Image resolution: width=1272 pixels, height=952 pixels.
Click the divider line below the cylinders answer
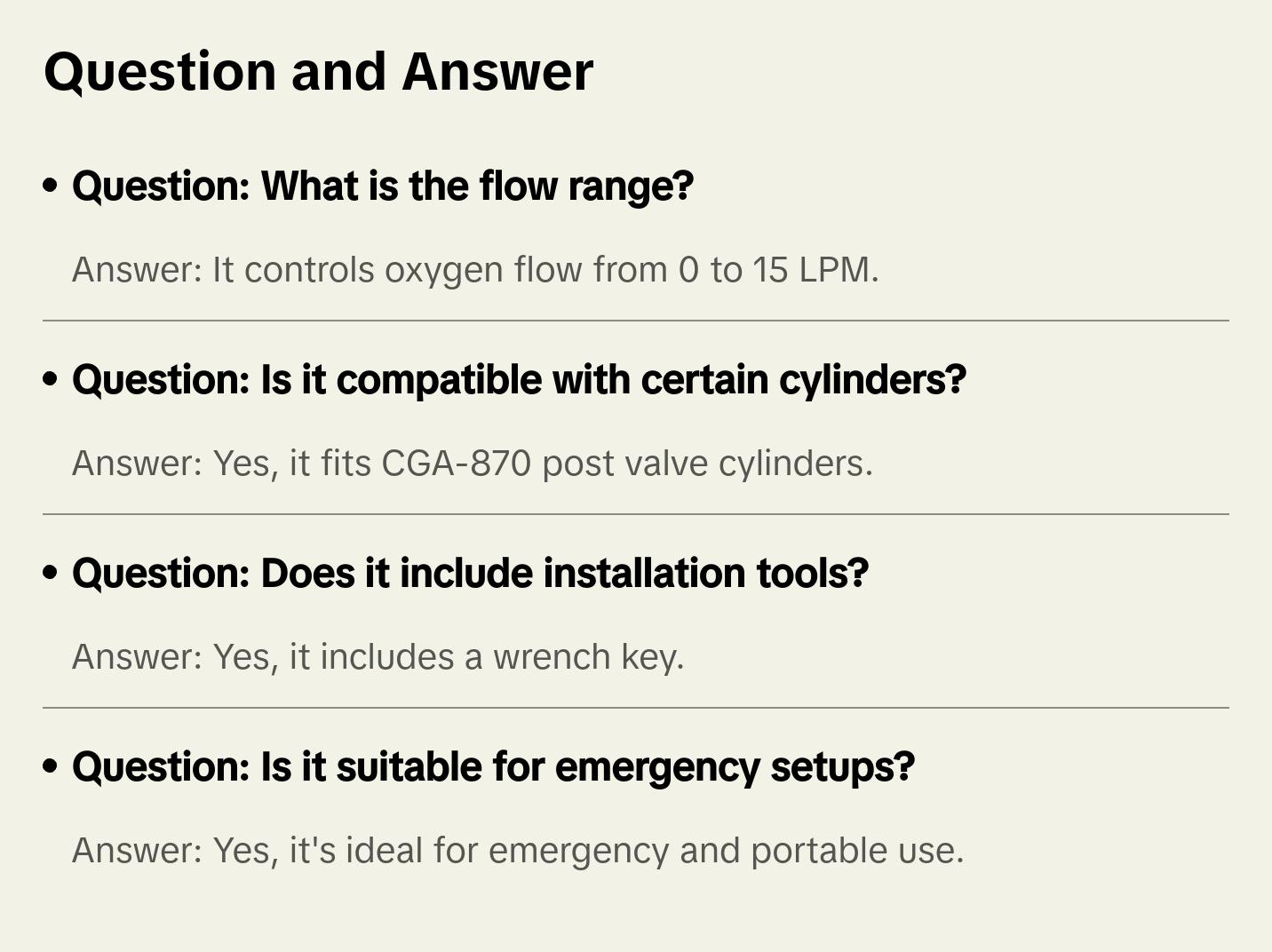636,514
